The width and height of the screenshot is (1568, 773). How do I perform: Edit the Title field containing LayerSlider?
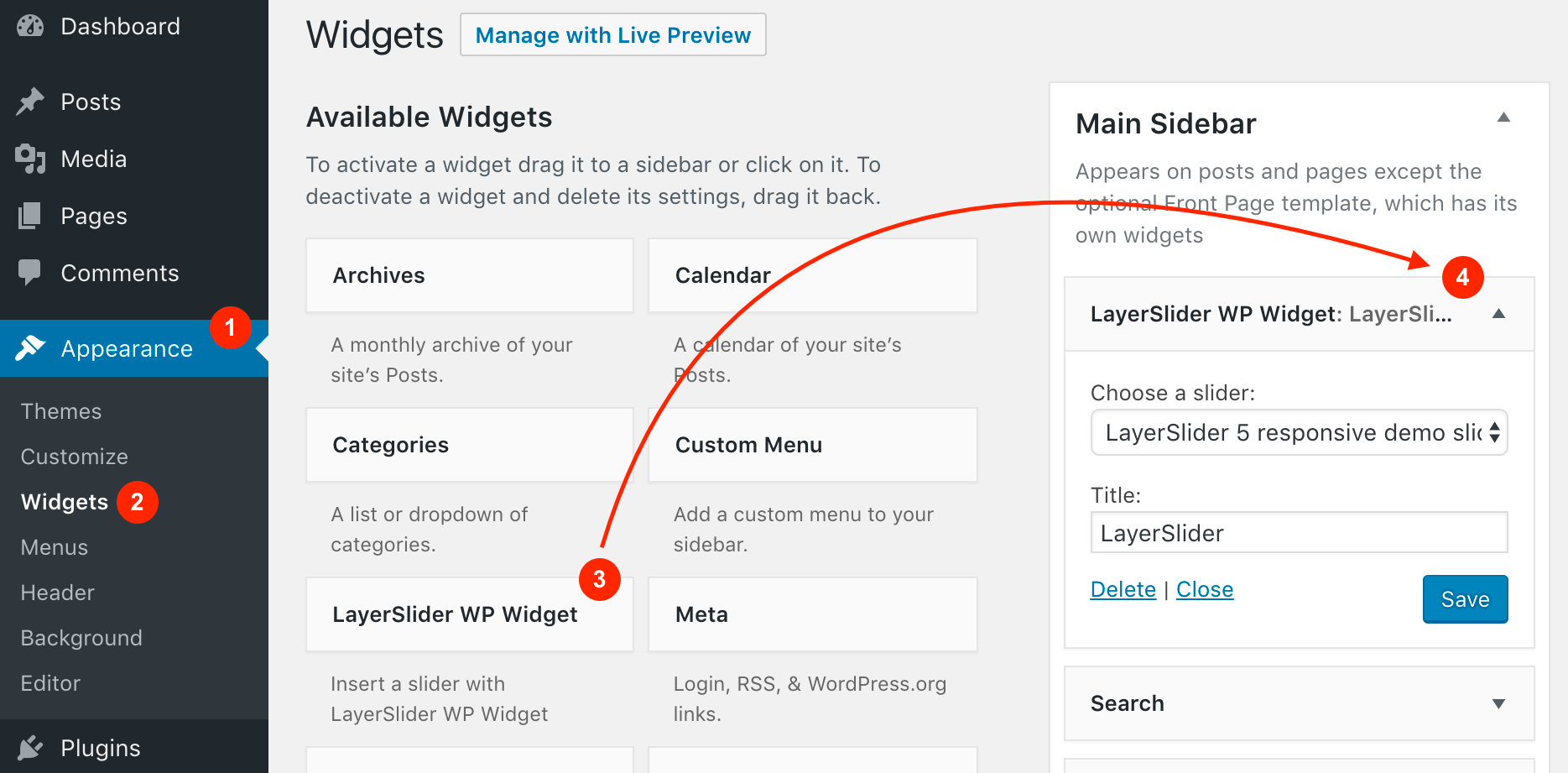(x=1299, y=532)
